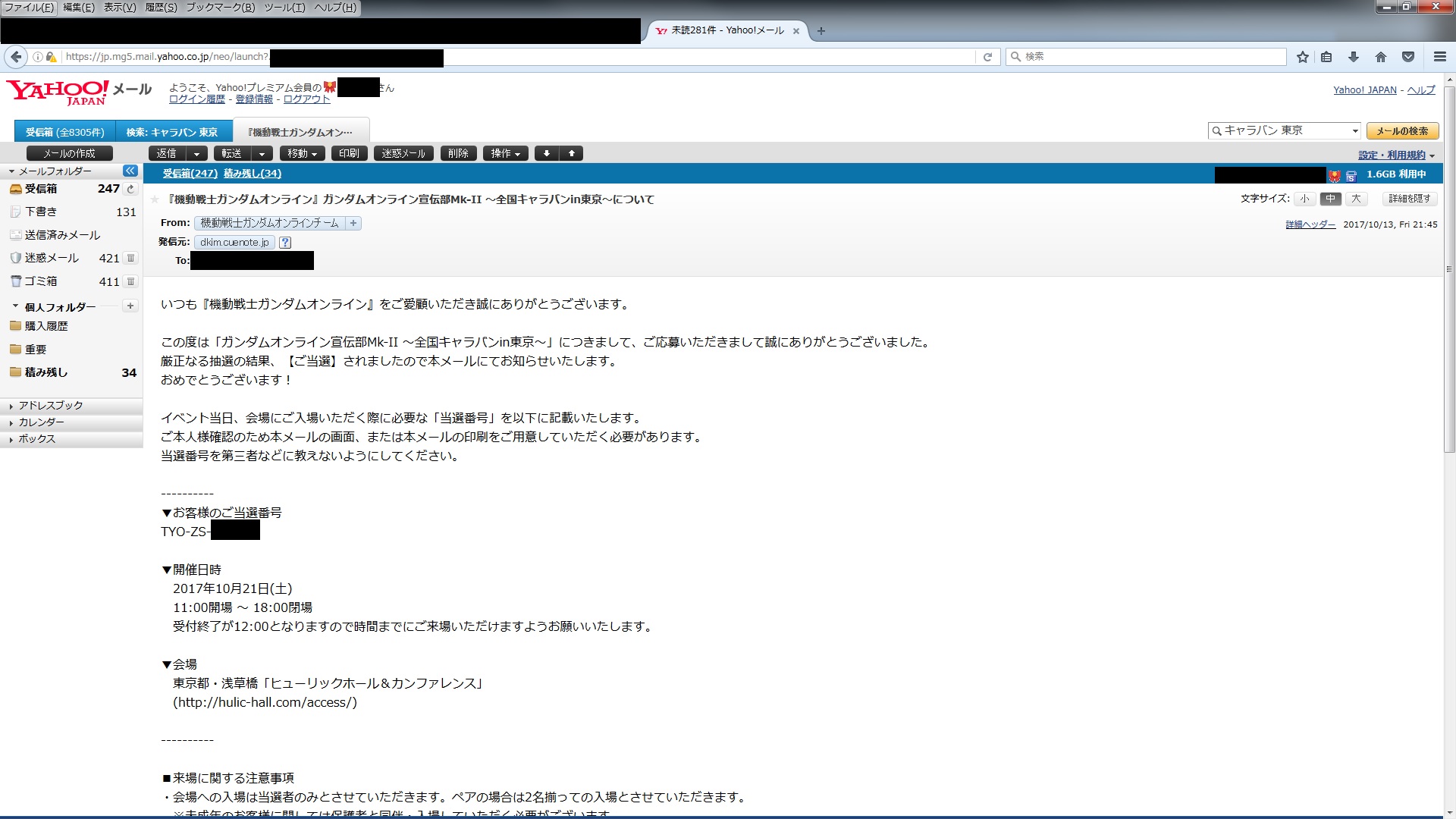
Task: Open the hulic-hall.com access link
Action: click(x=265, y=702)
